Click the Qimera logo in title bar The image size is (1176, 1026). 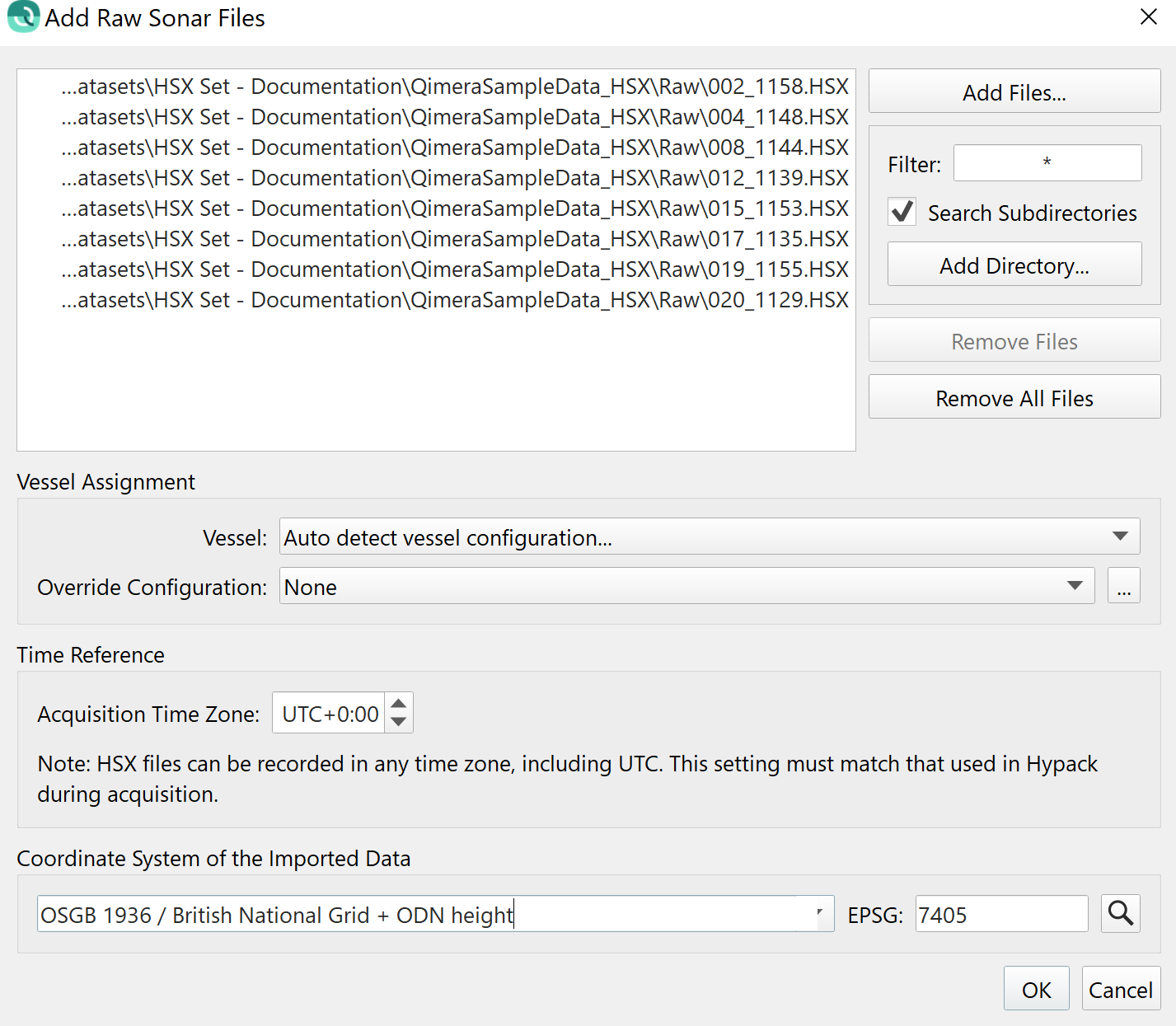point(23,17)
